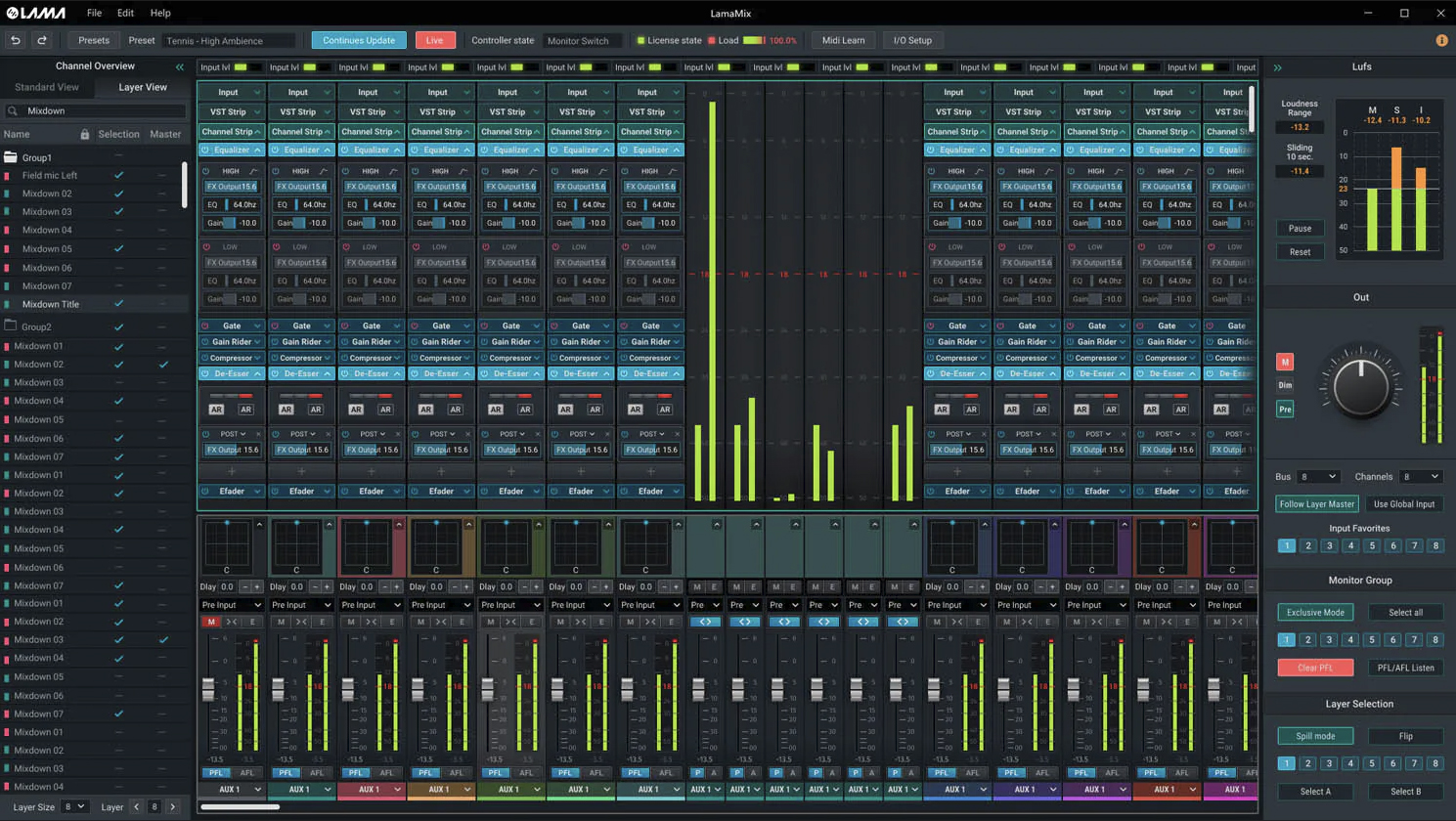Click the first channel's volume fader handle
1456x821 pixels.
[x=208, y=689]
